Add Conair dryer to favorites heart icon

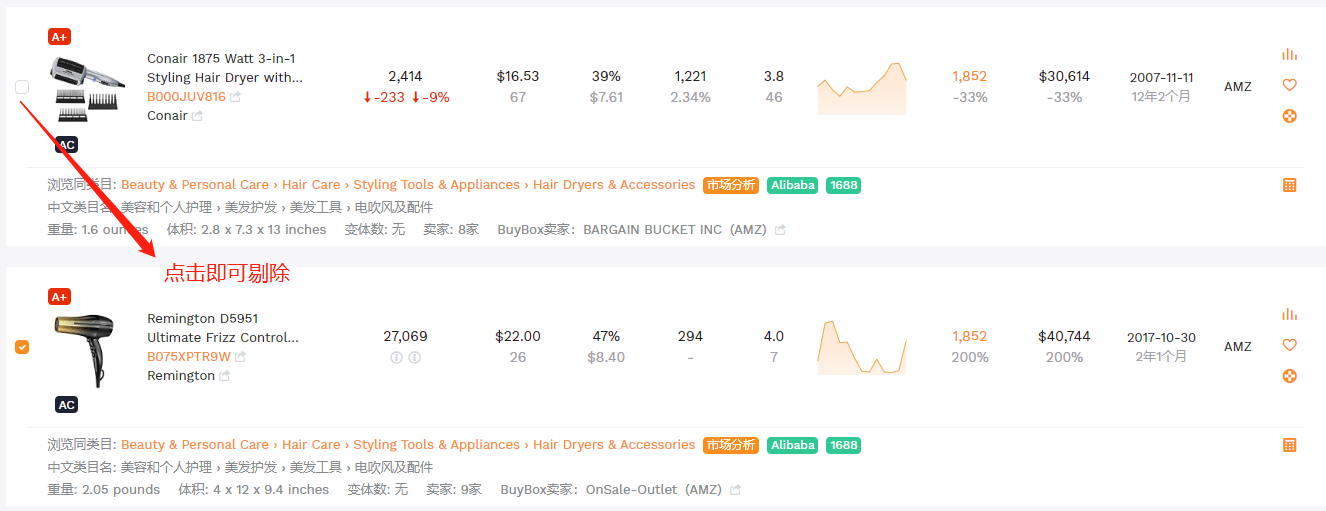1289,85
